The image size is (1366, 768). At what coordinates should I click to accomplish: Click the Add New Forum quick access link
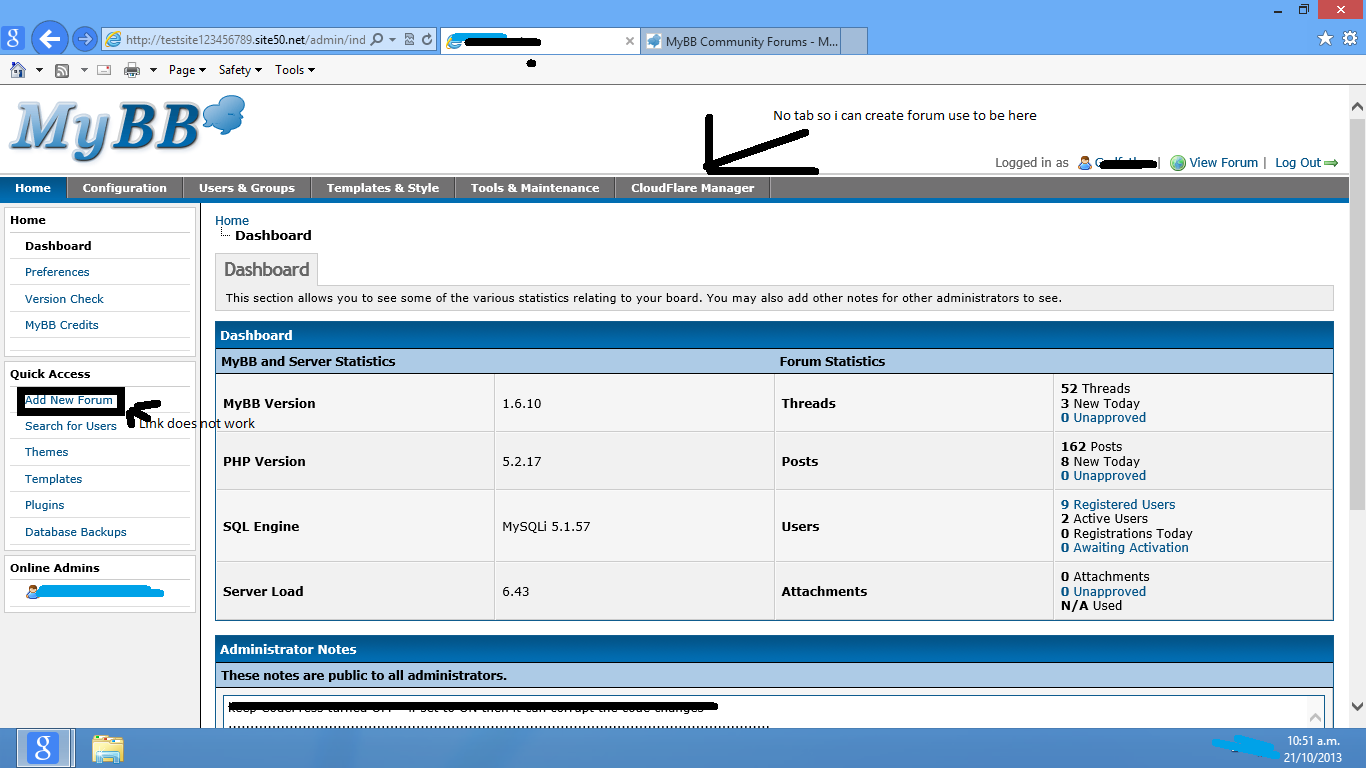point(69,400)
